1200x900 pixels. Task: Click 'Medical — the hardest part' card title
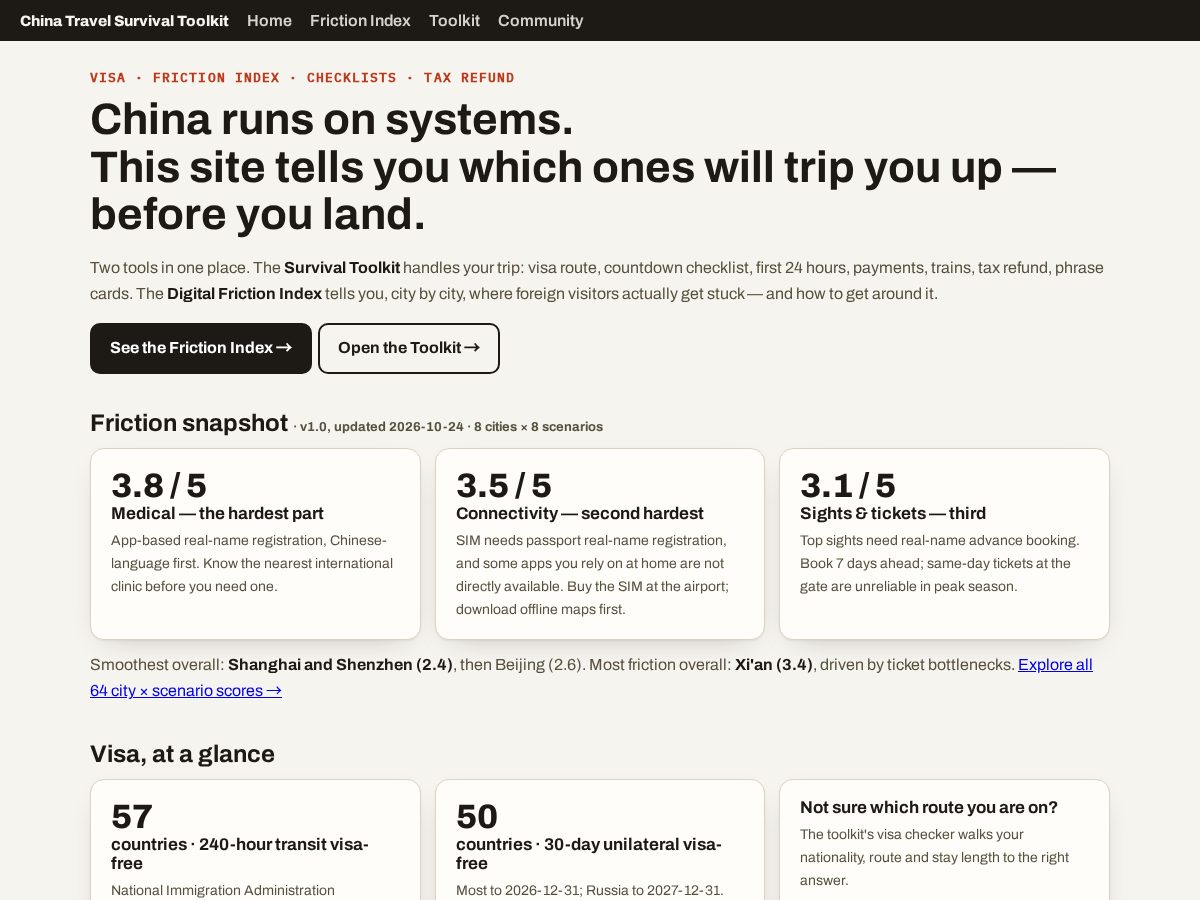[x=217, y=513]
